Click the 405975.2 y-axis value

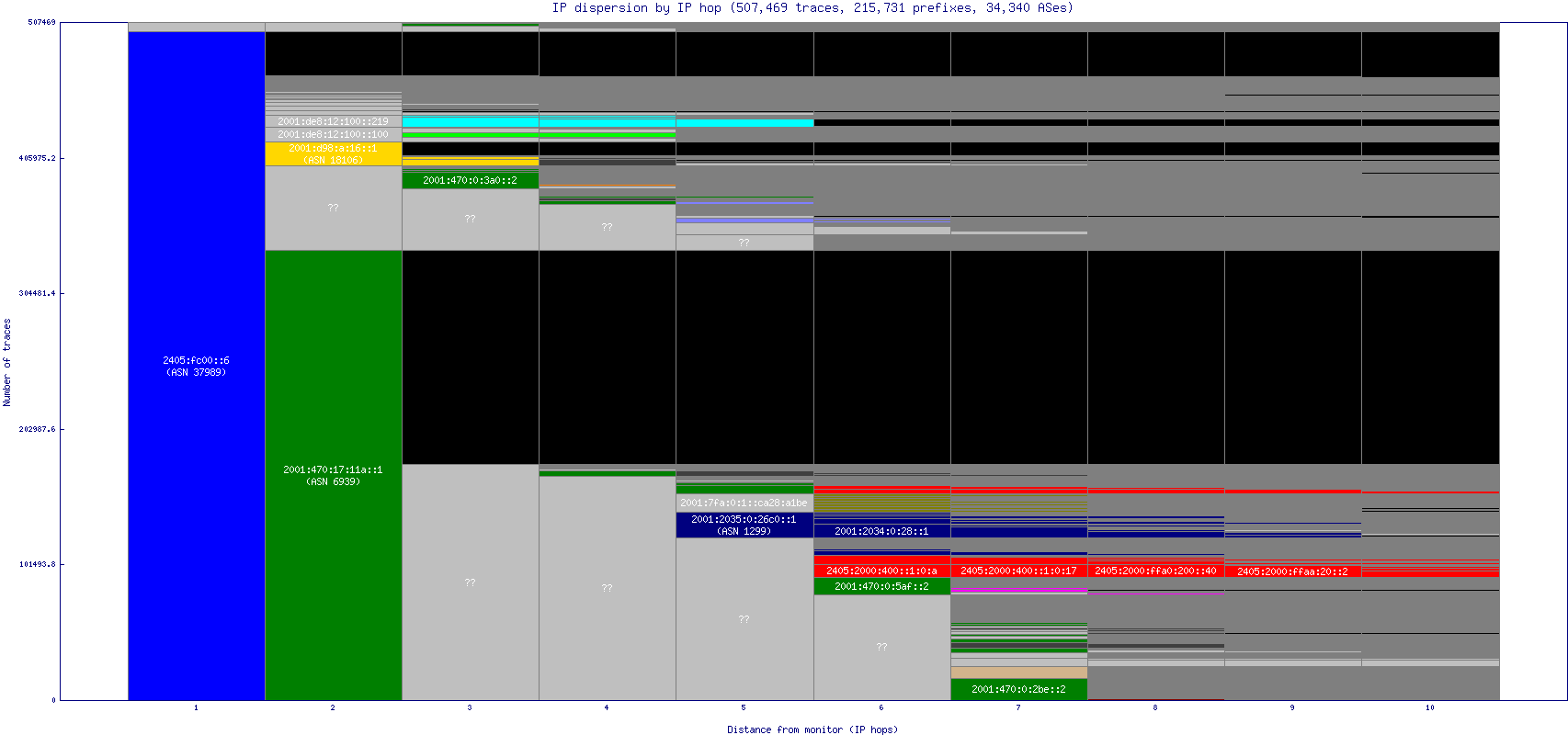[37, 158]
